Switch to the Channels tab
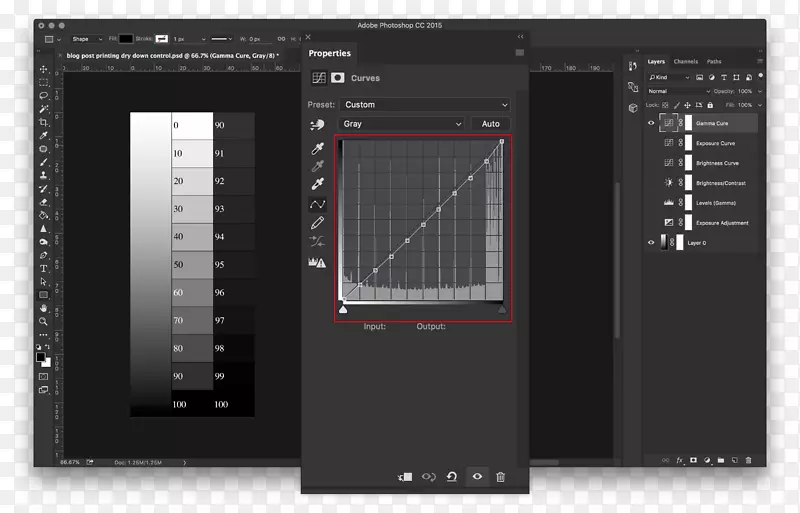Screen dimensions: 800x513 coord(686,62)
